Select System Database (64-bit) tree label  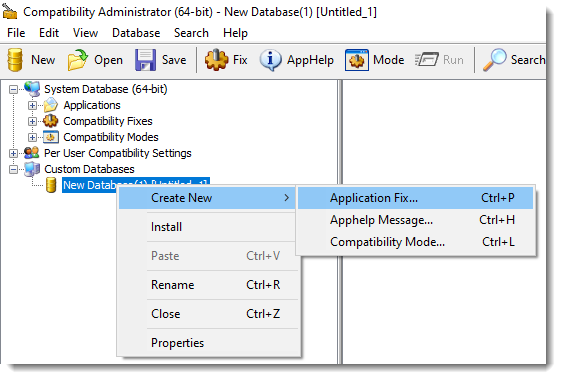coord(106,89)
